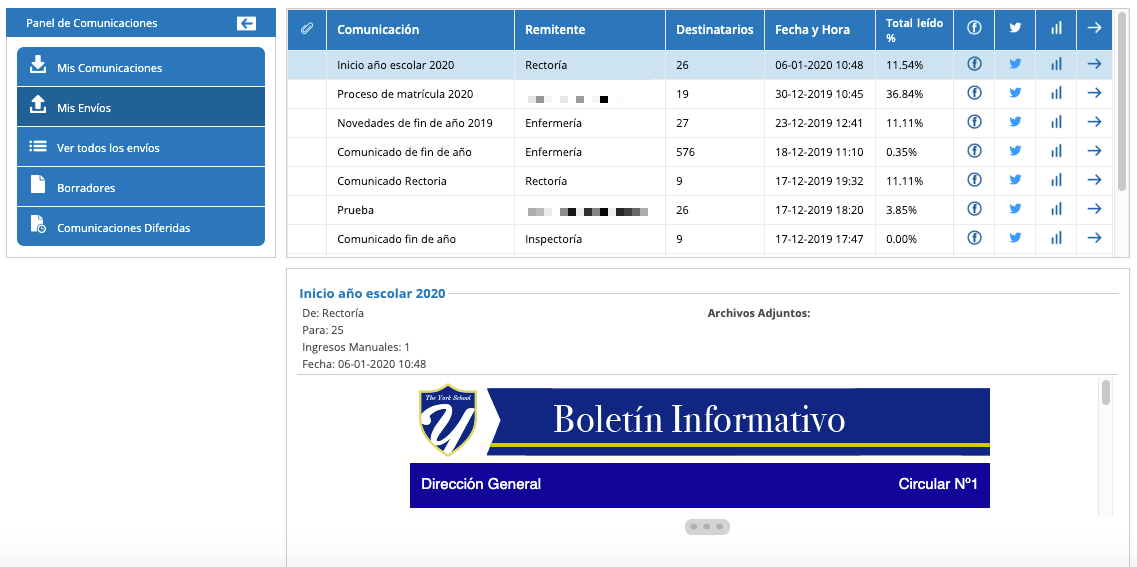The width and height of the screenshot is (1137, 567).
Task: Click the Boletín Informativo banner image
Action: click(x=738, y=421)
